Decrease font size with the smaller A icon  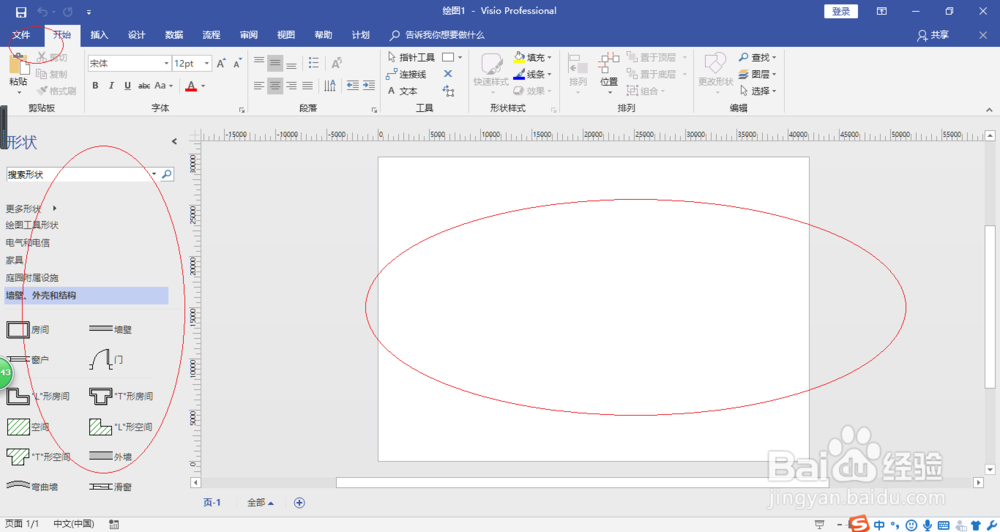pyautogui.click(x=237, y=64)
